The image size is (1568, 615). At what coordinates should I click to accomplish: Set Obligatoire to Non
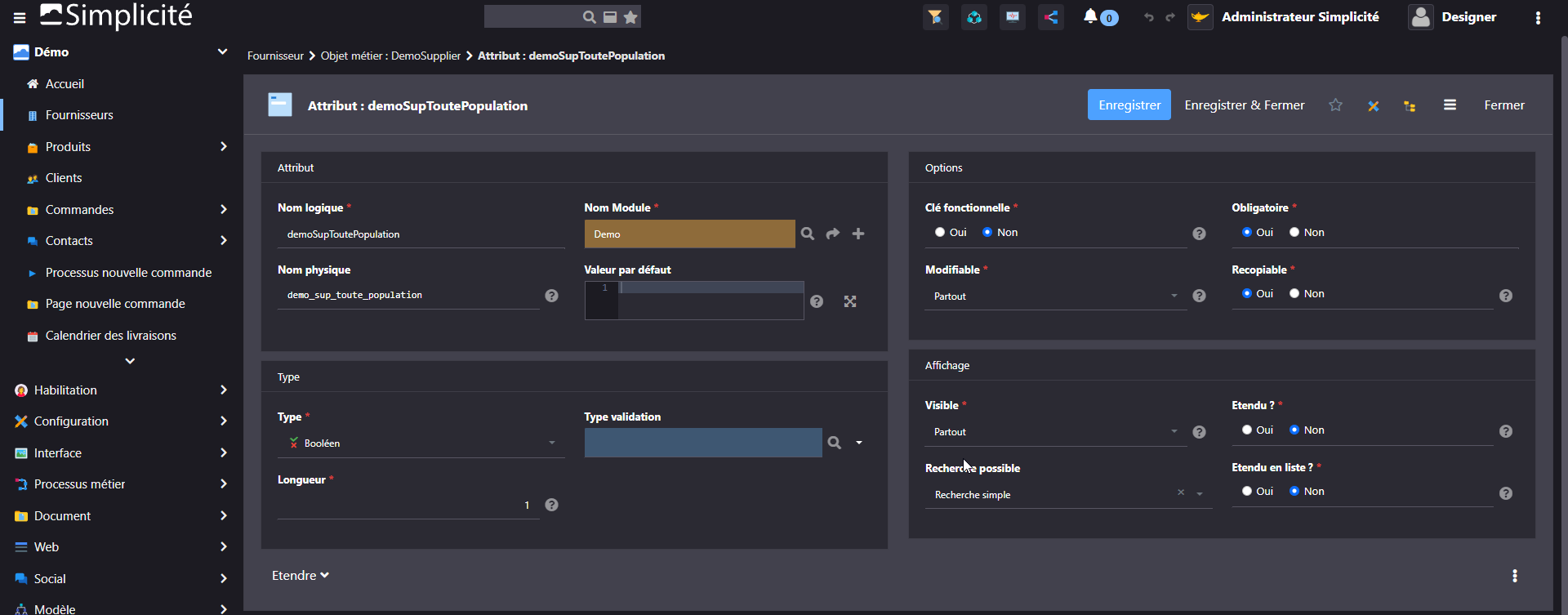coord(1294,233)
